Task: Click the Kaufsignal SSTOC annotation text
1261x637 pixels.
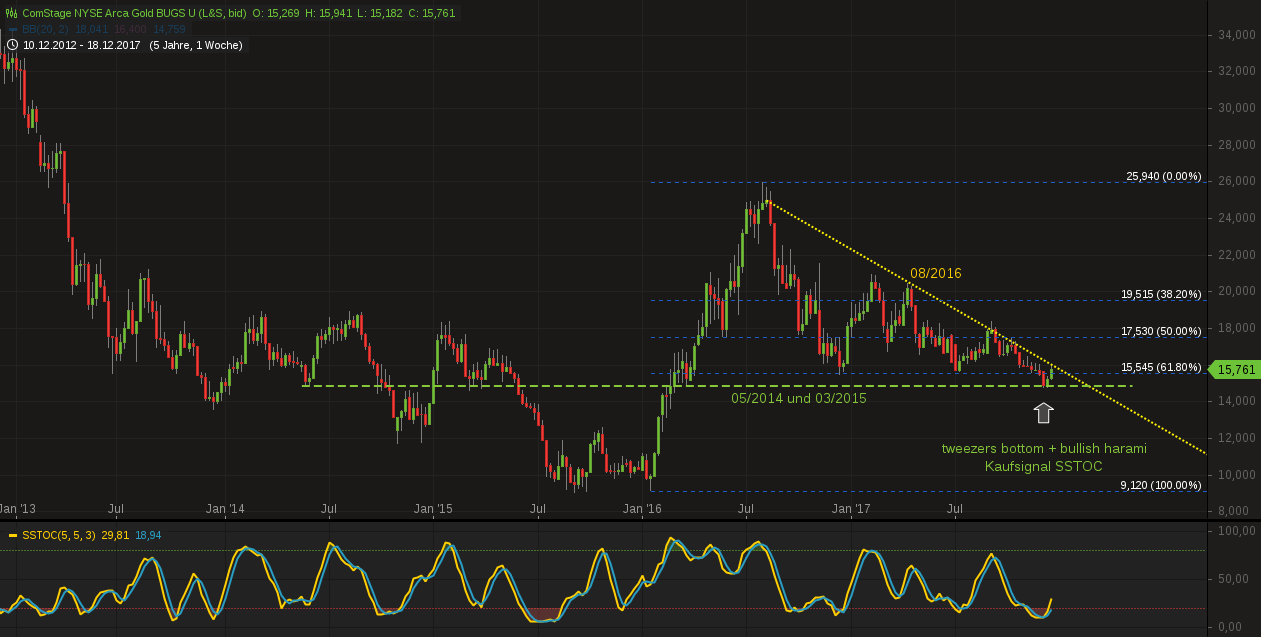Action: click(x=1043, y=466)
